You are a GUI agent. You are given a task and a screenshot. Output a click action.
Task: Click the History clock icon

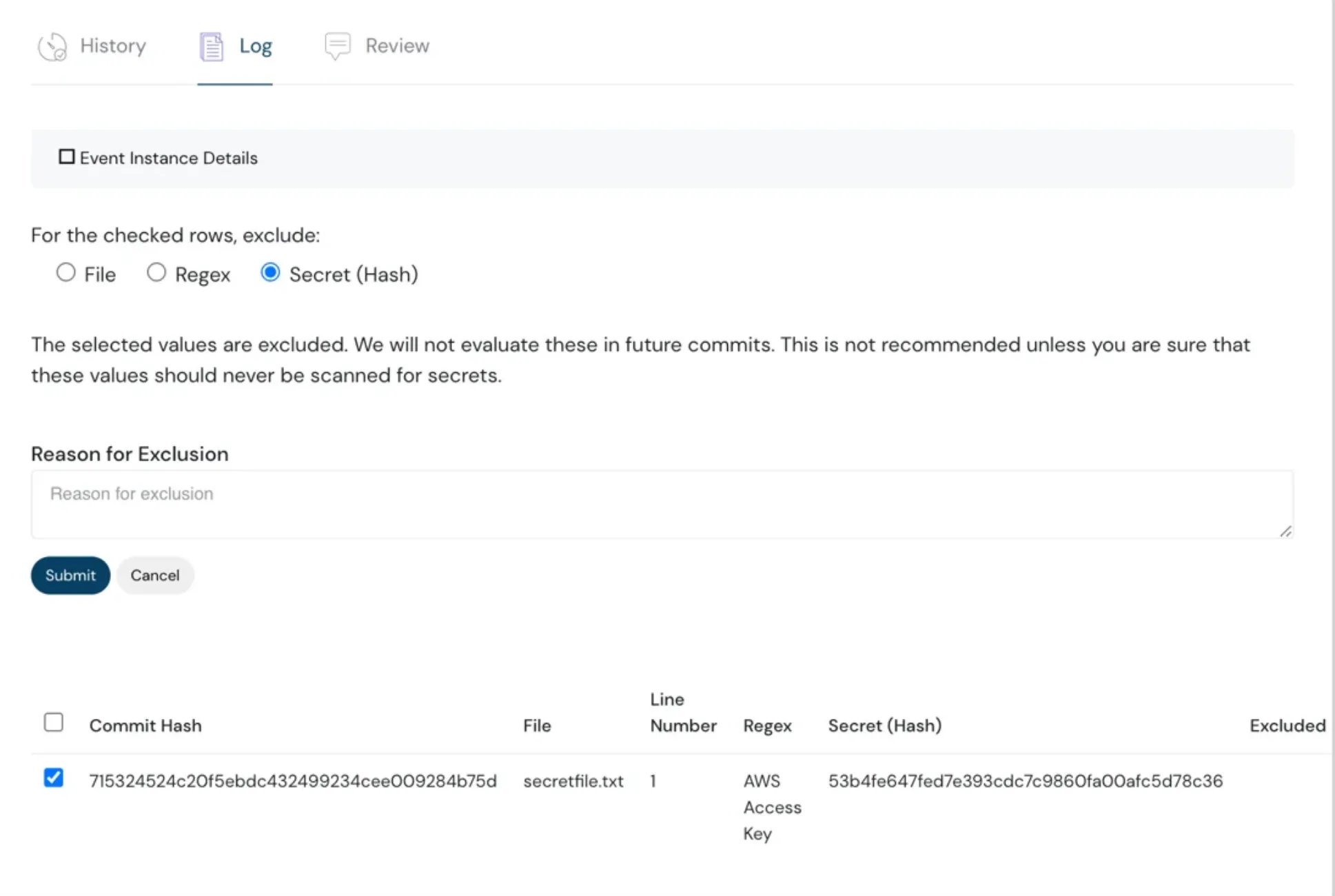tap(51, 45)
